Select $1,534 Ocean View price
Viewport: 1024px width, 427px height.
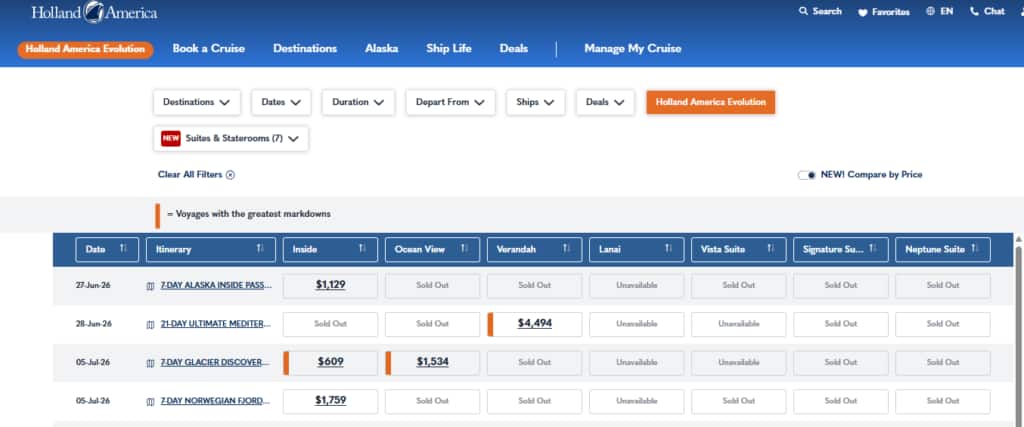pos(432,362)
